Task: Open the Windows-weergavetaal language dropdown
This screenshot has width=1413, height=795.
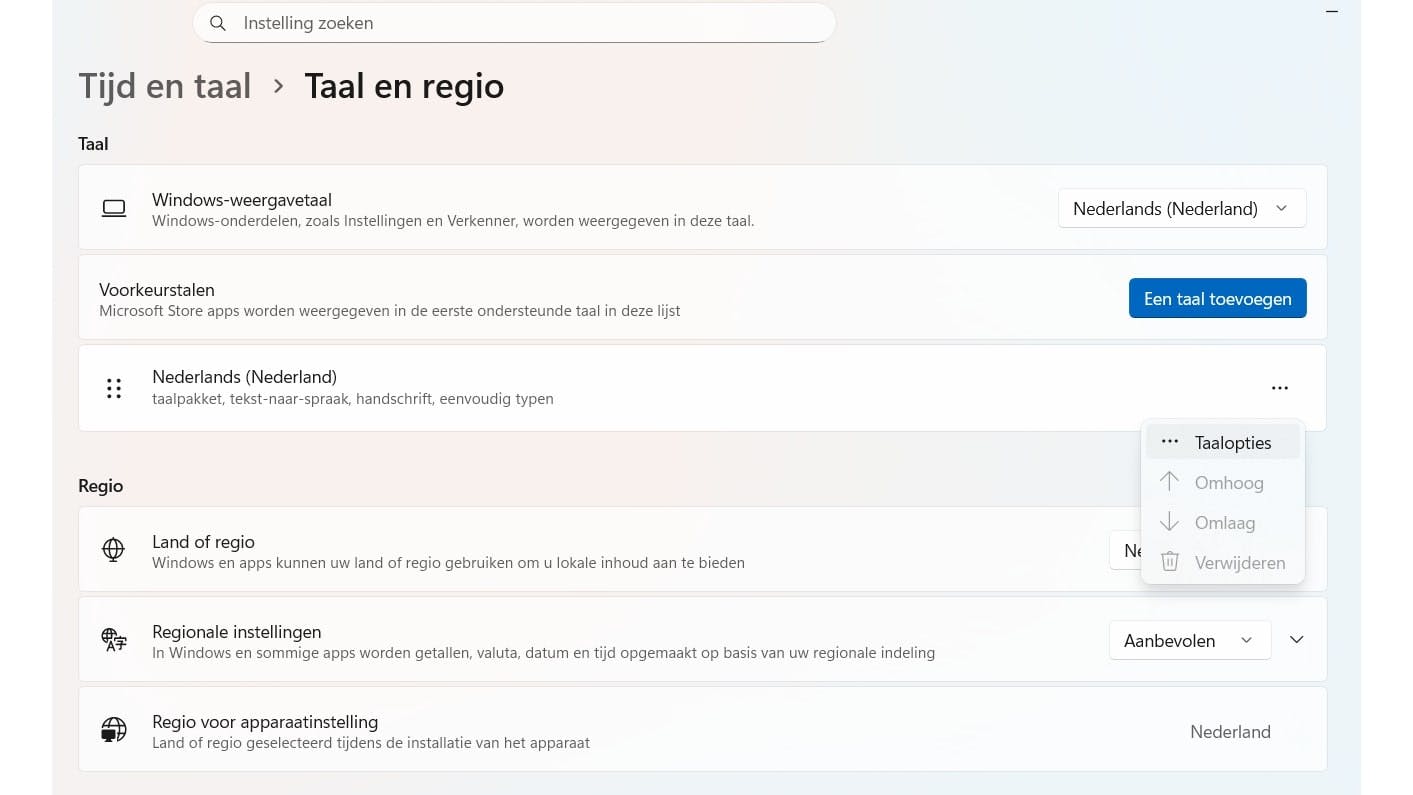Action: [1181, 208]
